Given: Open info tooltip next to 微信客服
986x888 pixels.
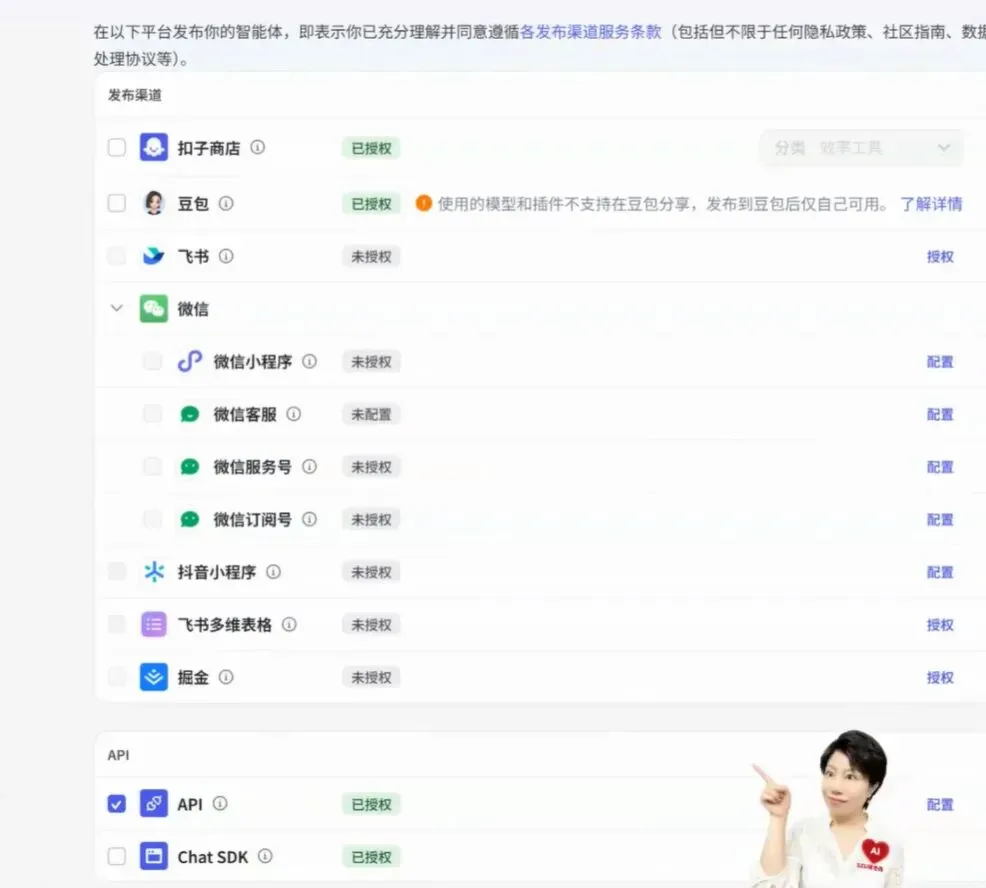Looking at the screenshot, I should [x=294, y=414].
